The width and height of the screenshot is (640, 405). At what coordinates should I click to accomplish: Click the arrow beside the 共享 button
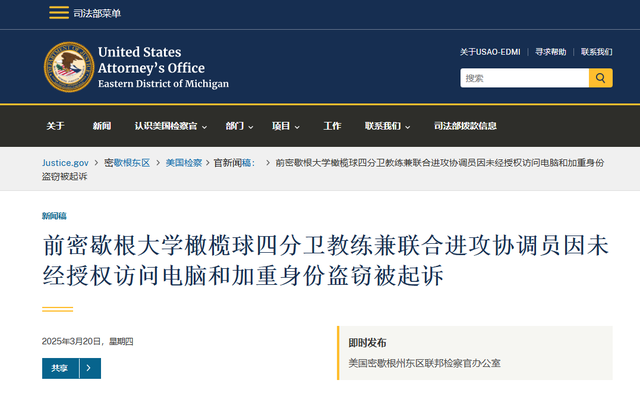(x=90, y=368)
